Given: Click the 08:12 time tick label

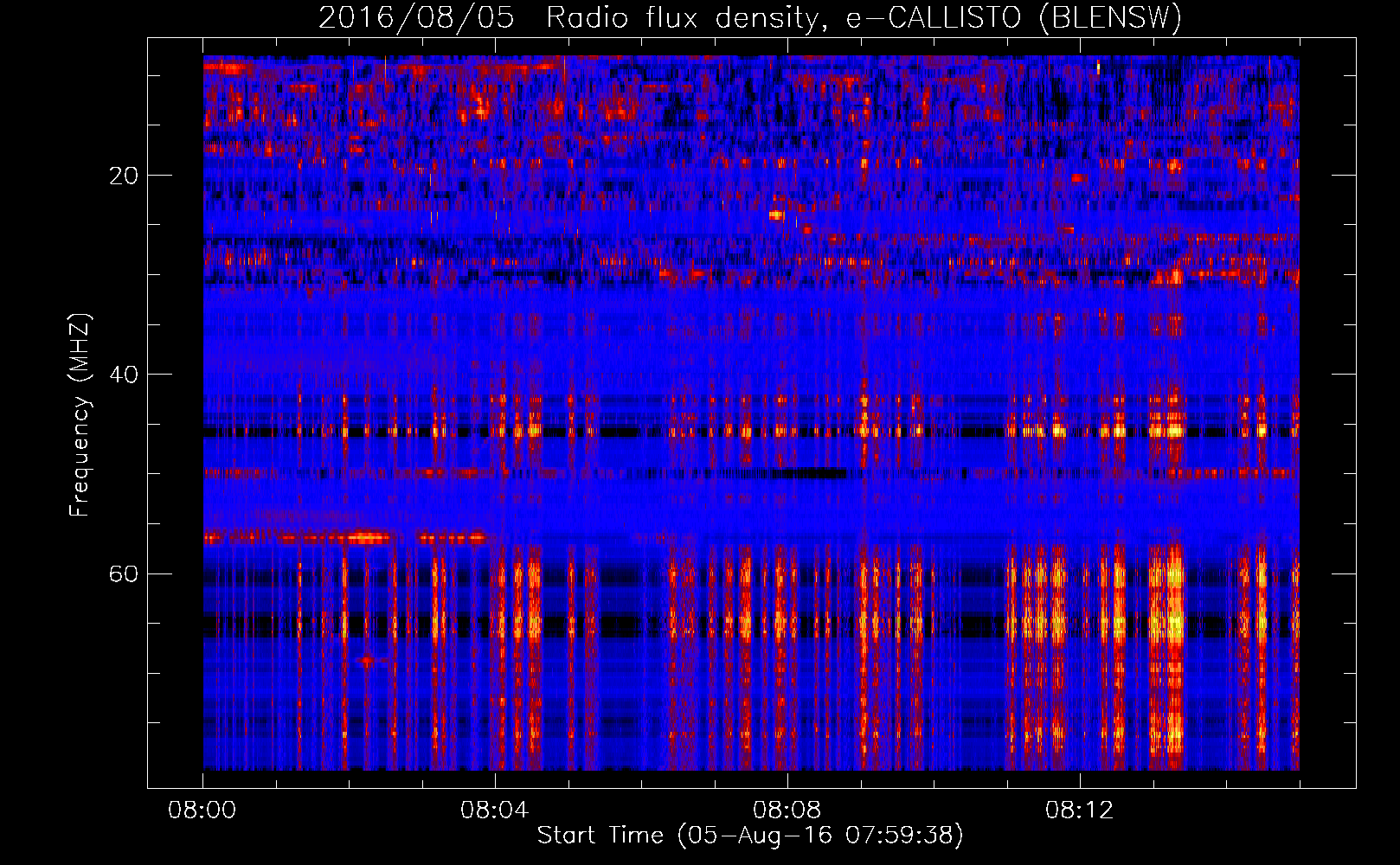Looking at the screenshot, I should 1080,811.
